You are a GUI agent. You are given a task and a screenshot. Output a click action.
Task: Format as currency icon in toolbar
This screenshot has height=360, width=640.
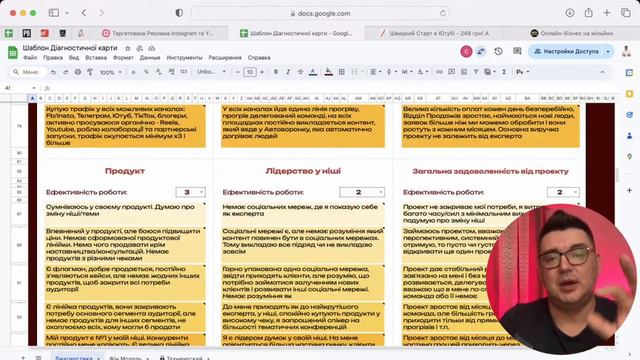[133, 72]
